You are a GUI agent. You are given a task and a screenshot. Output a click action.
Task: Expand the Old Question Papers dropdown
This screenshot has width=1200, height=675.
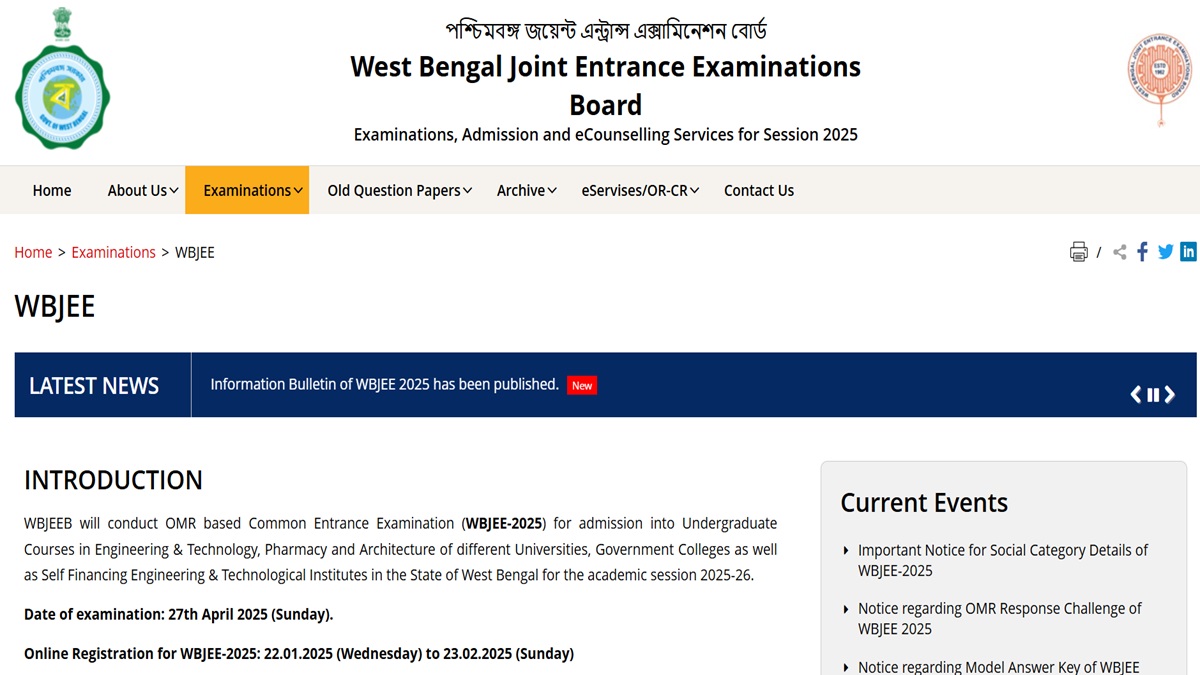pyautogui.click(x=399, y=190)
